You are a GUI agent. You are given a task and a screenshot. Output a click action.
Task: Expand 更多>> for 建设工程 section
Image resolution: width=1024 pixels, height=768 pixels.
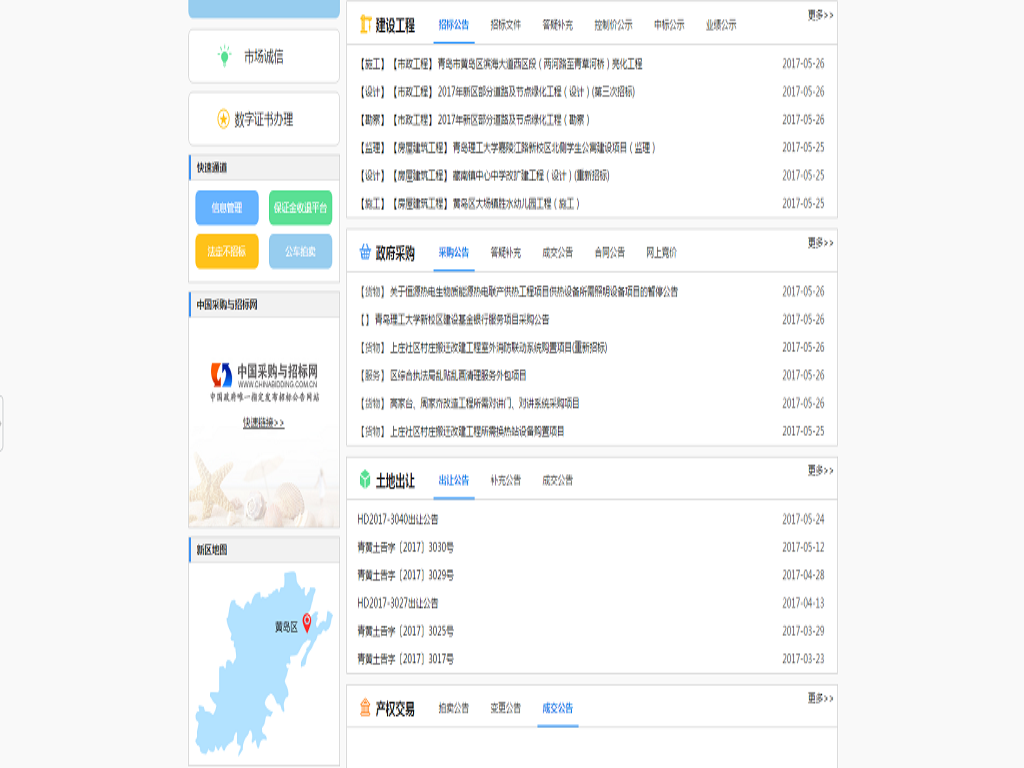pyautogui.click(x=820, y=15)
